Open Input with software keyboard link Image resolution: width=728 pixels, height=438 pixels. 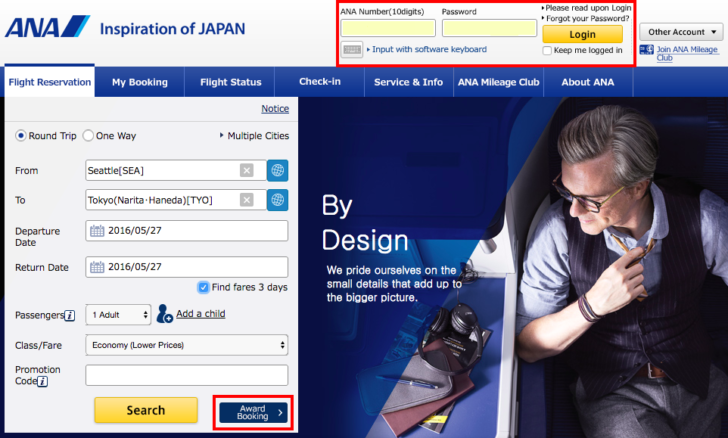pos(427,49)
